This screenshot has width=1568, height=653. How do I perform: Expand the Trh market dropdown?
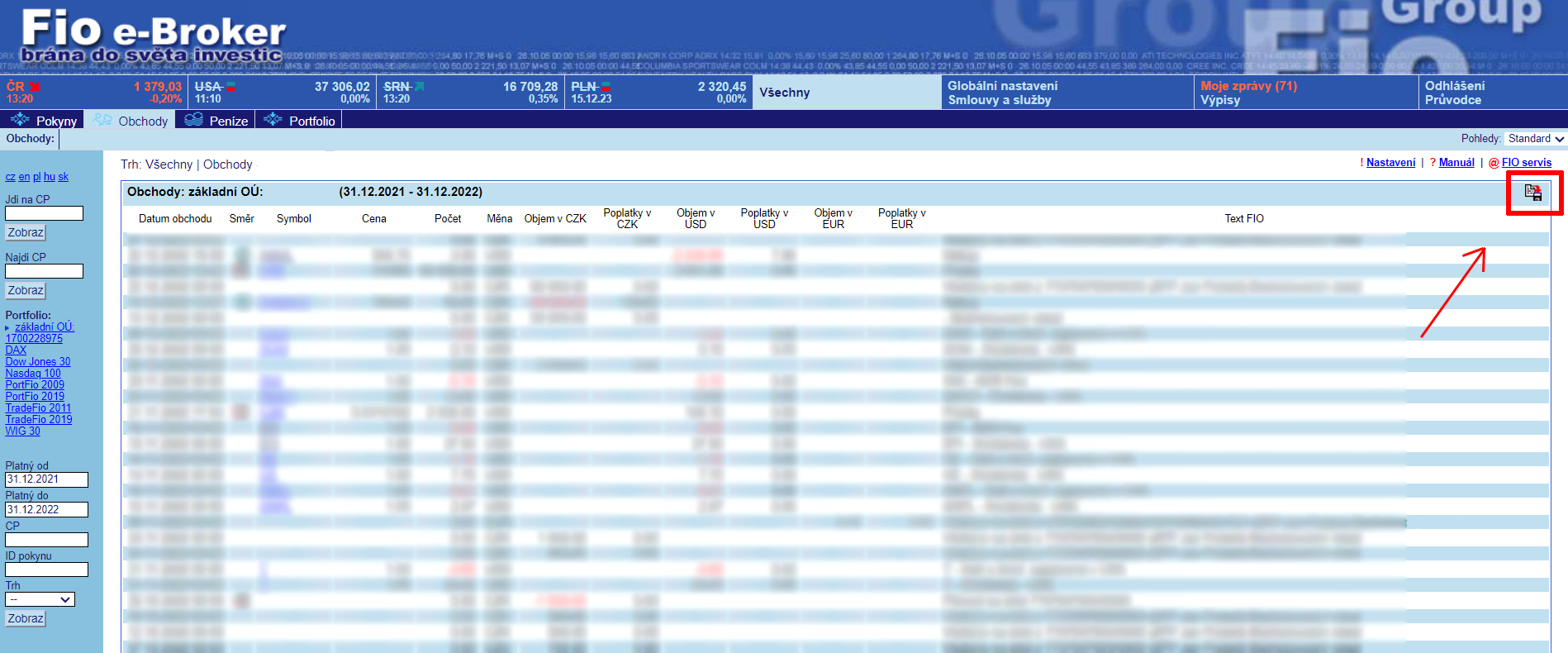40,599
